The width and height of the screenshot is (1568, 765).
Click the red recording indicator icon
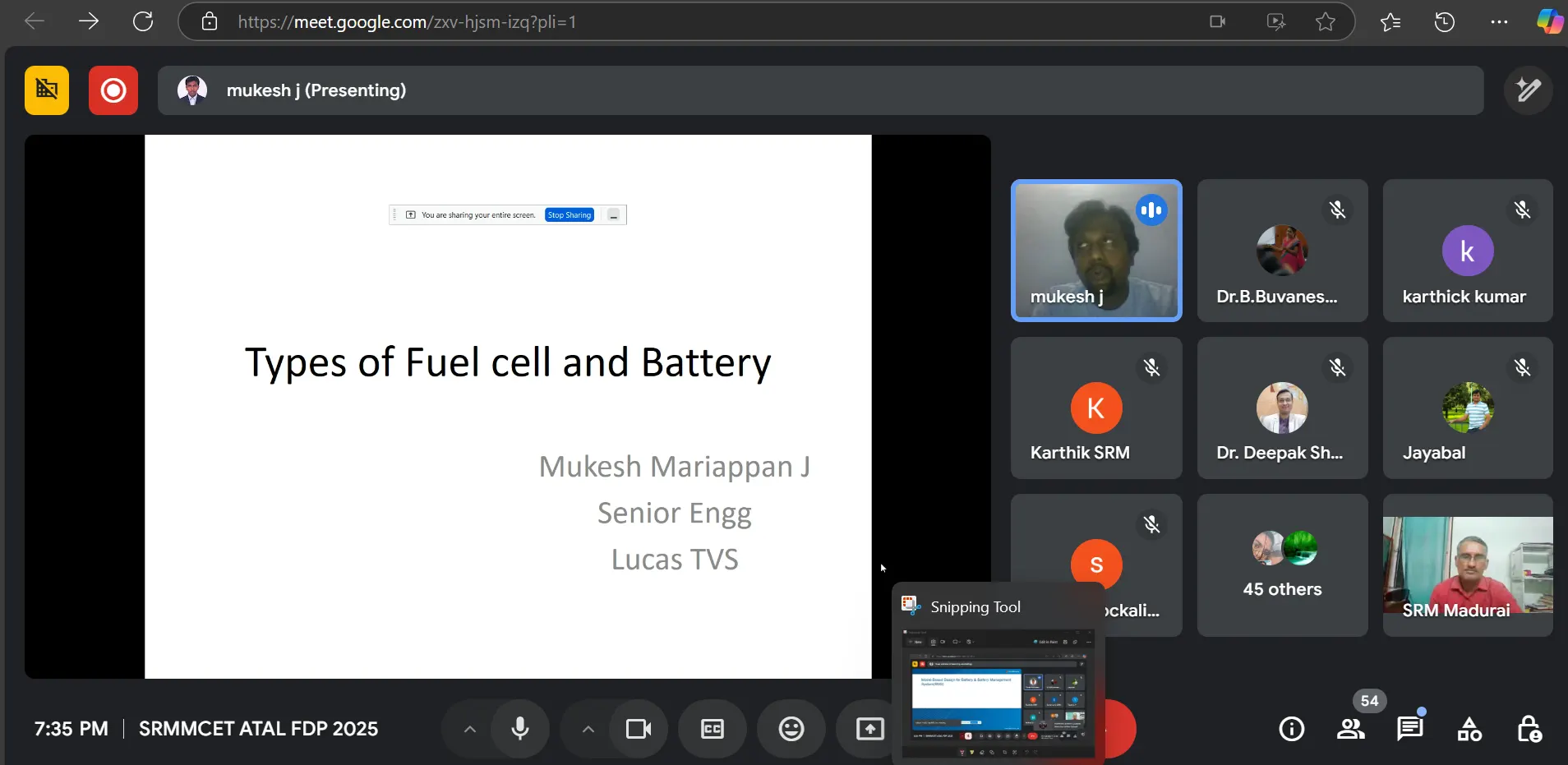pos(113,90)
